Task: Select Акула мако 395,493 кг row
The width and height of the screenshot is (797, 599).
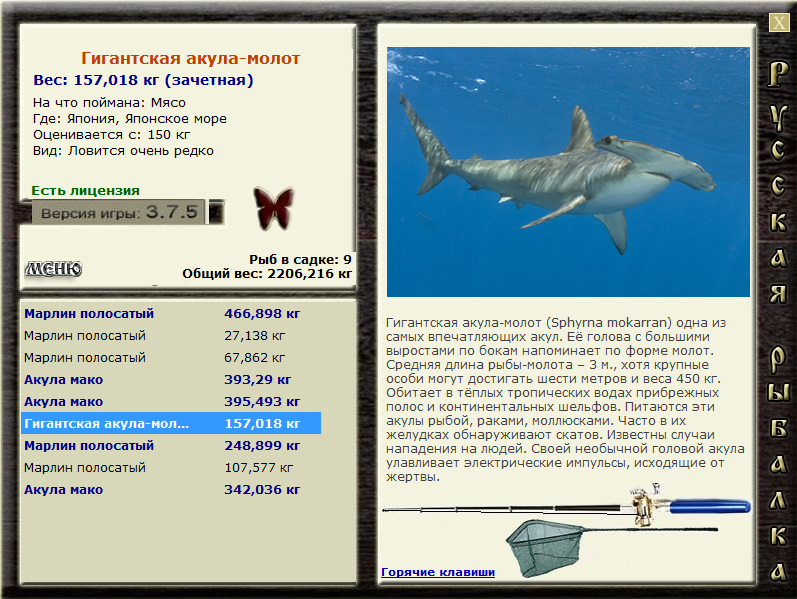Action: pos(171,401)
